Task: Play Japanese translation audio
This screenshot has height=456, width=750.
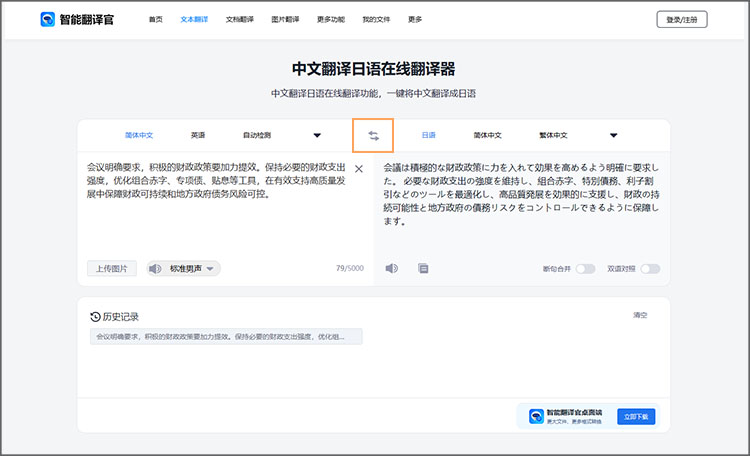Action: 392,268
